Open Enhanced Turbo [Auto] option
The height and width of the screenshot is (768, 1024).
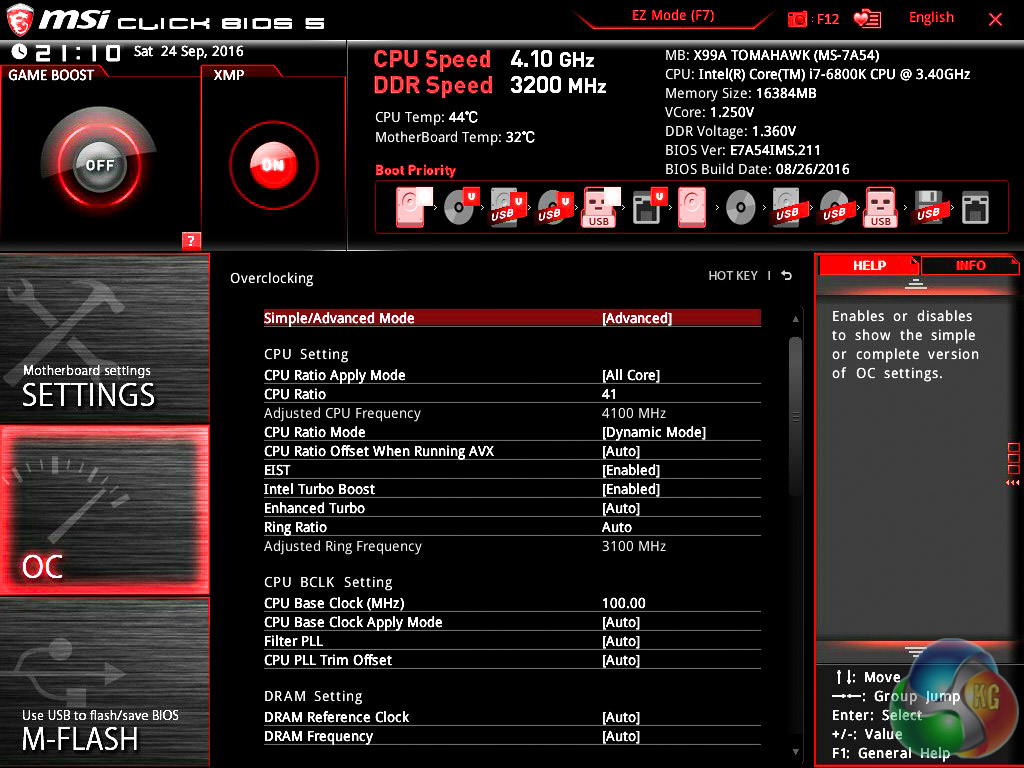coord(512,508)
